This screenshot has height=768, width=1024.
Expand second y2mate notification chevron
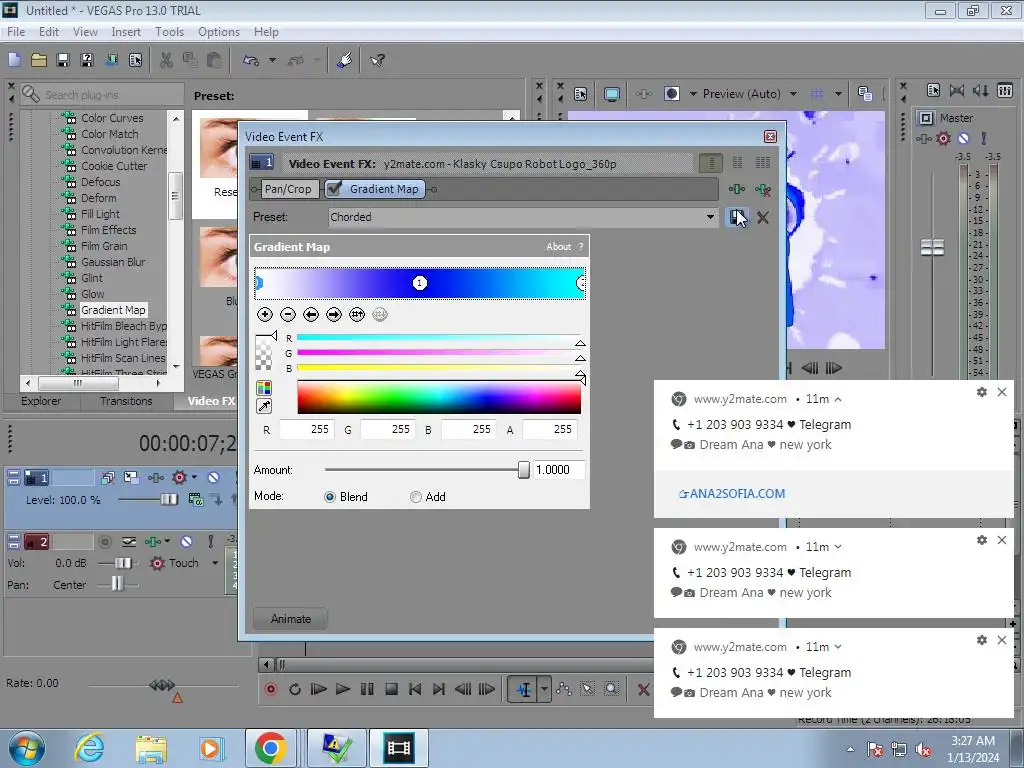tap(838, 547)
